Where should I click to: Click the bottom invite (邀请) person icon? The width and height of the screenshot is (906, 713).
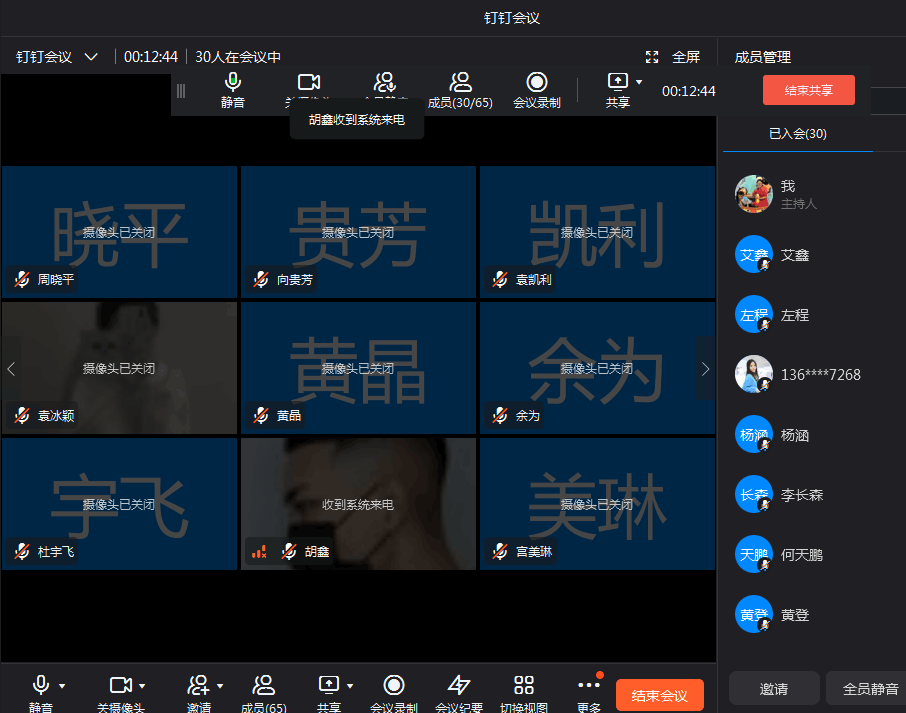coord(197,685)
